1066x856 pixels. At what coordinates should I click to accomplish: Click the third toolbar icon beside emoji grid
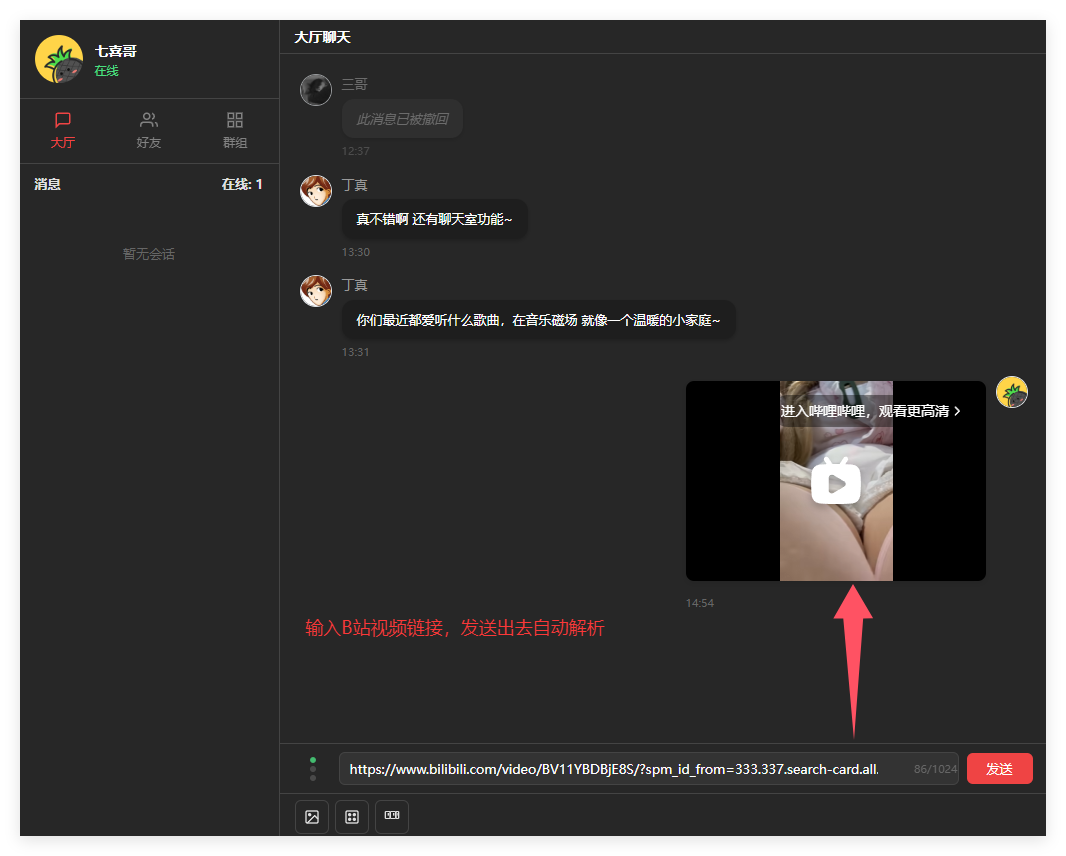click(x=392, y=817)
